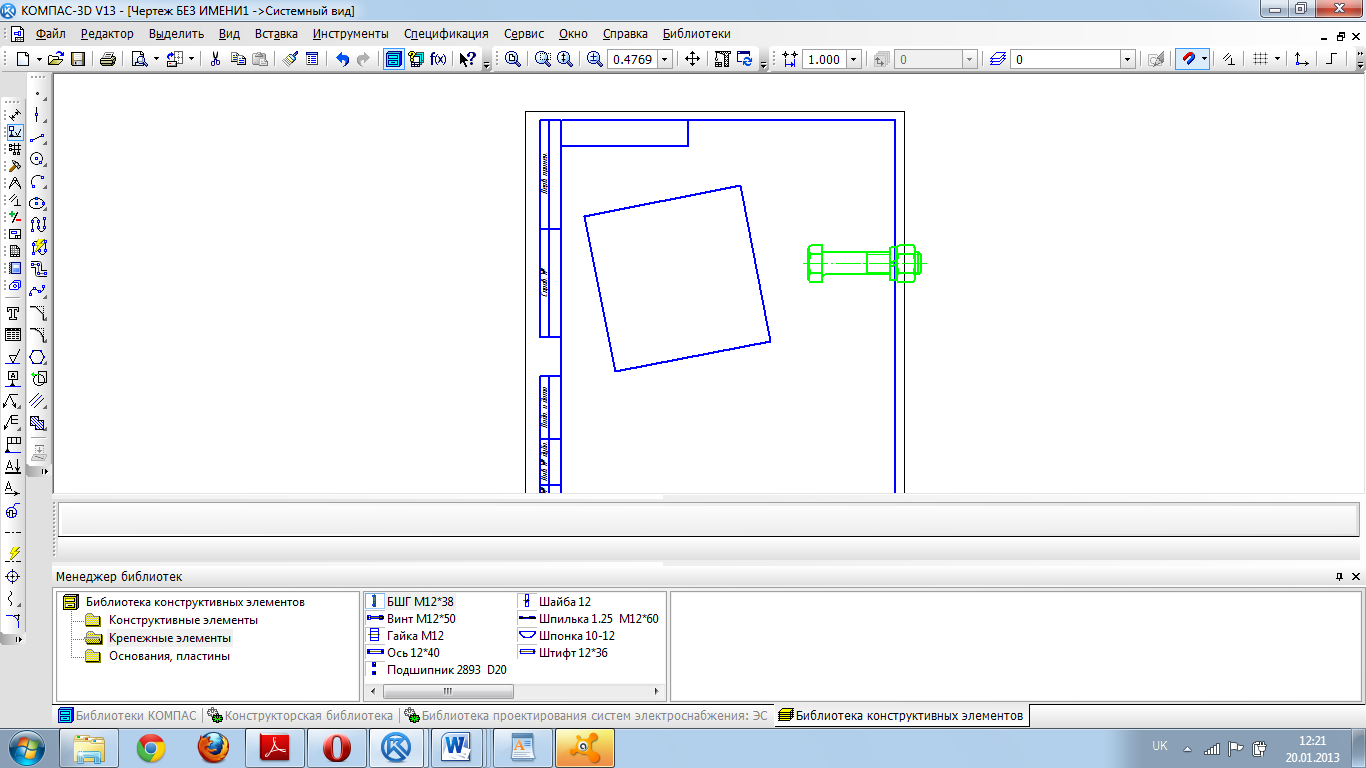Open Google Chrome from taskbar

151,748
